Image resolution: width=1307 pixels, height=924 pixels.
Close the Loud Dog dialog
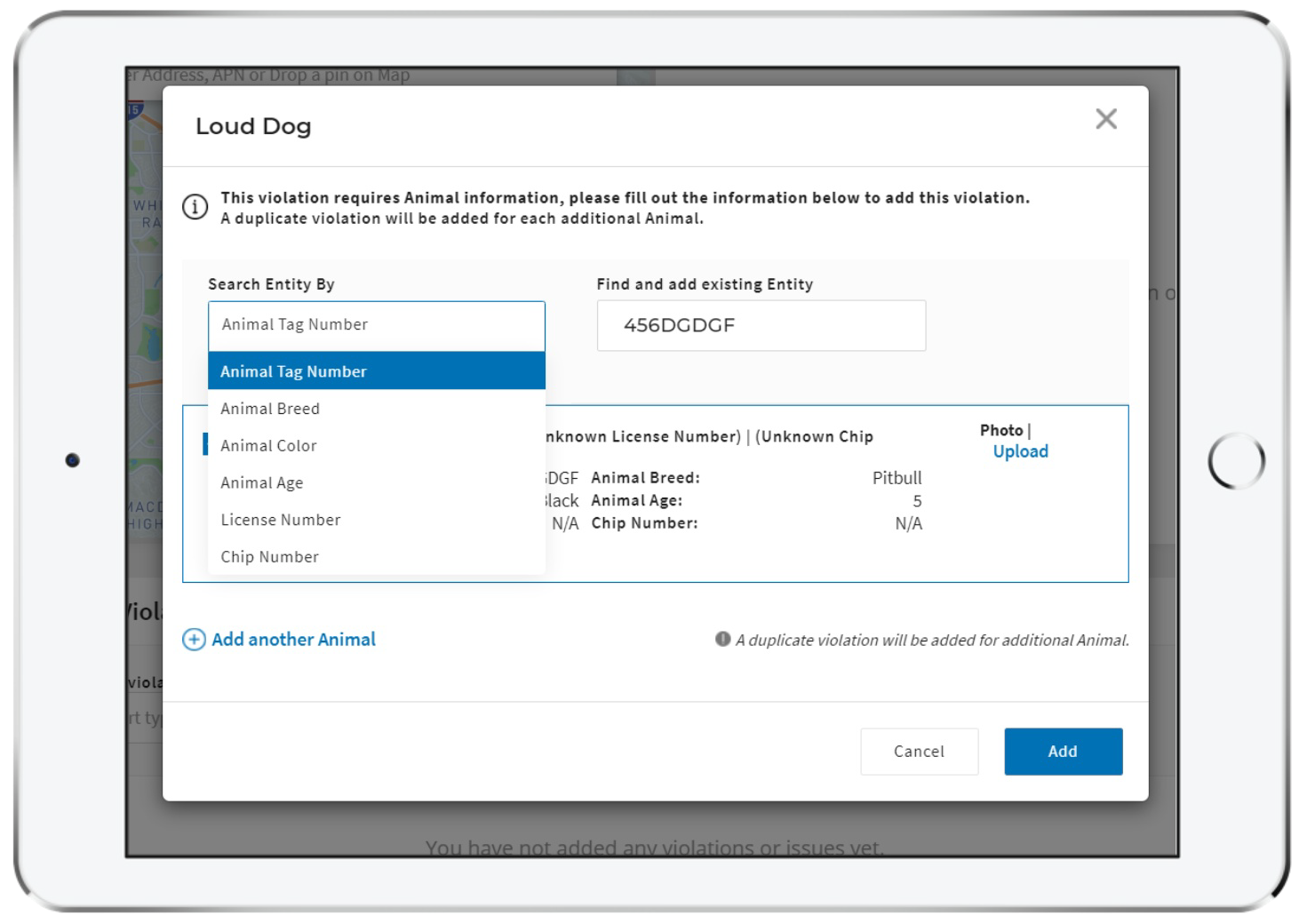point(1105,119)
